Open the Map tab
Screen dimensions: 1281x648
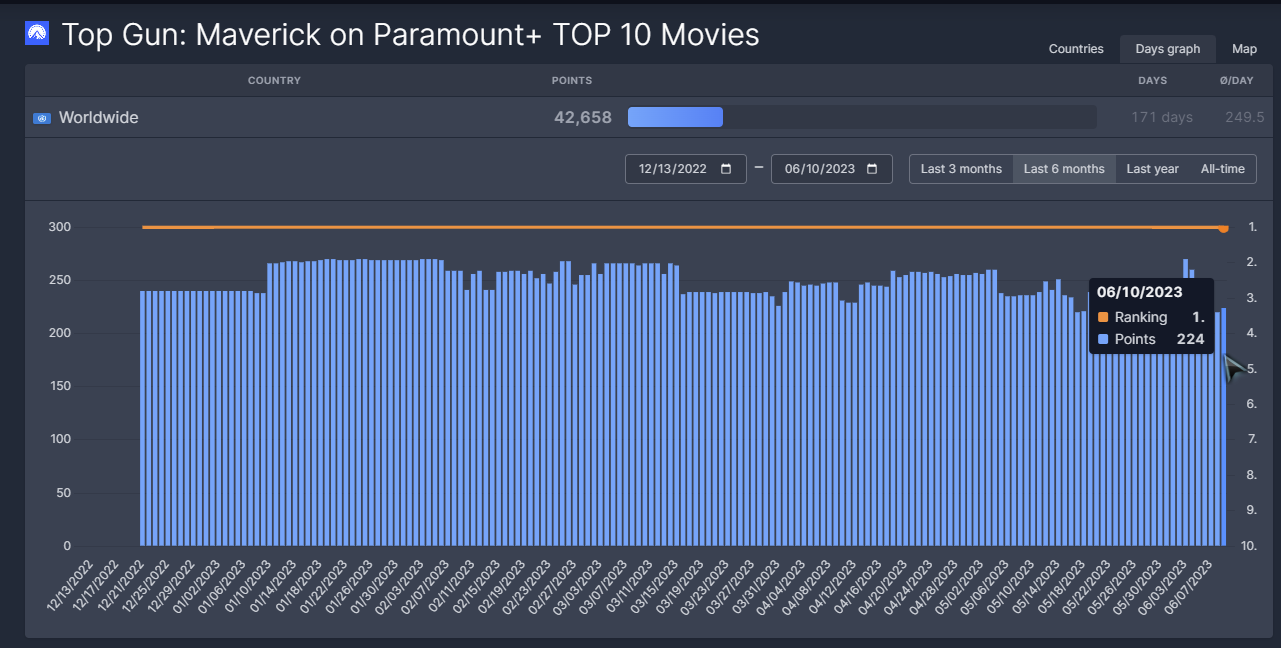point(1244,49)
